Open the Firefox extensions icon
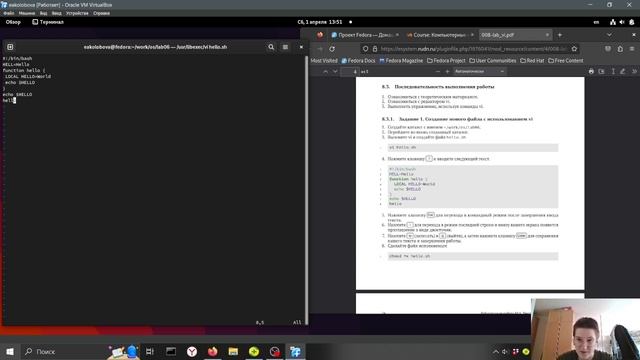 [x=620, y=49]
